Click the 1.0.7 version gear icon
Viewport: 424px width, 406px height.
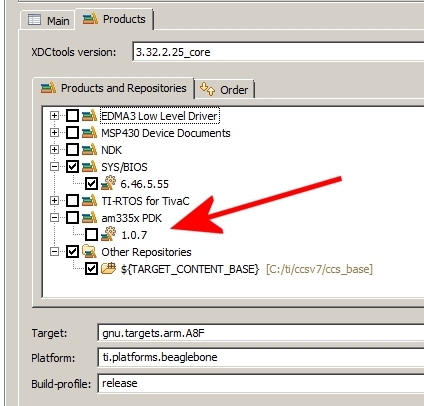[108, 234]
